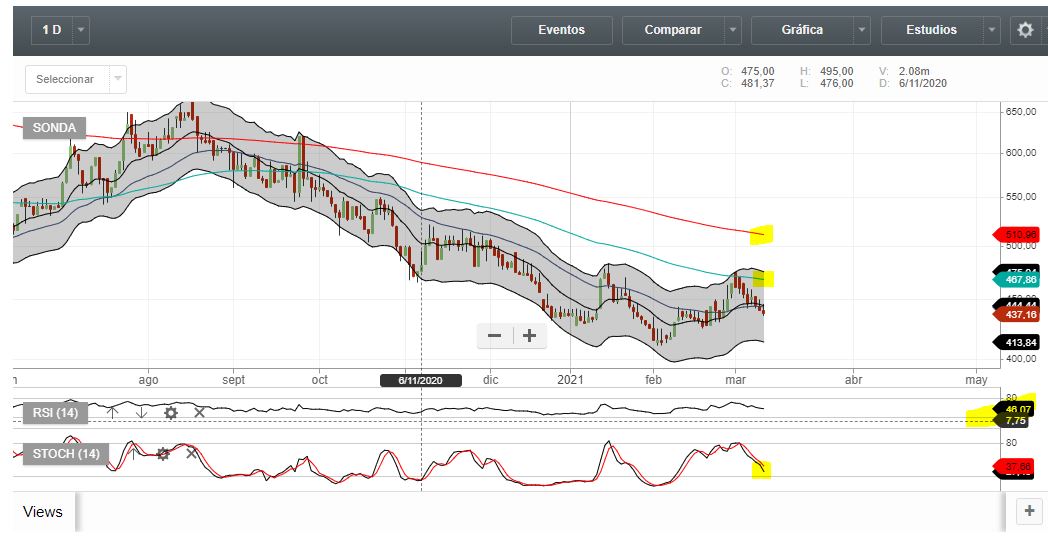The image size is (1048, 546).
Task: Zoom in with the plus button
Action: (x=529, y=336)
